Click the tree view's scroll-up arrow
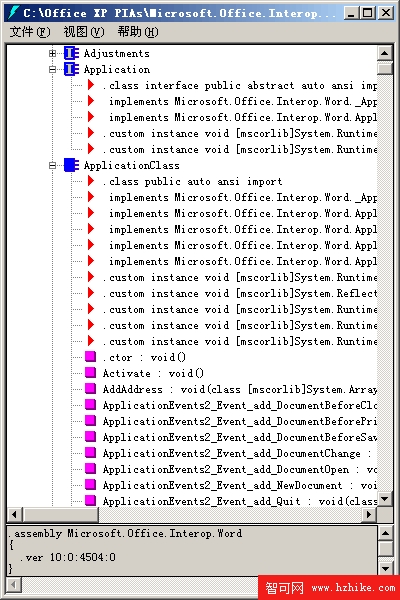 [385, 53]
